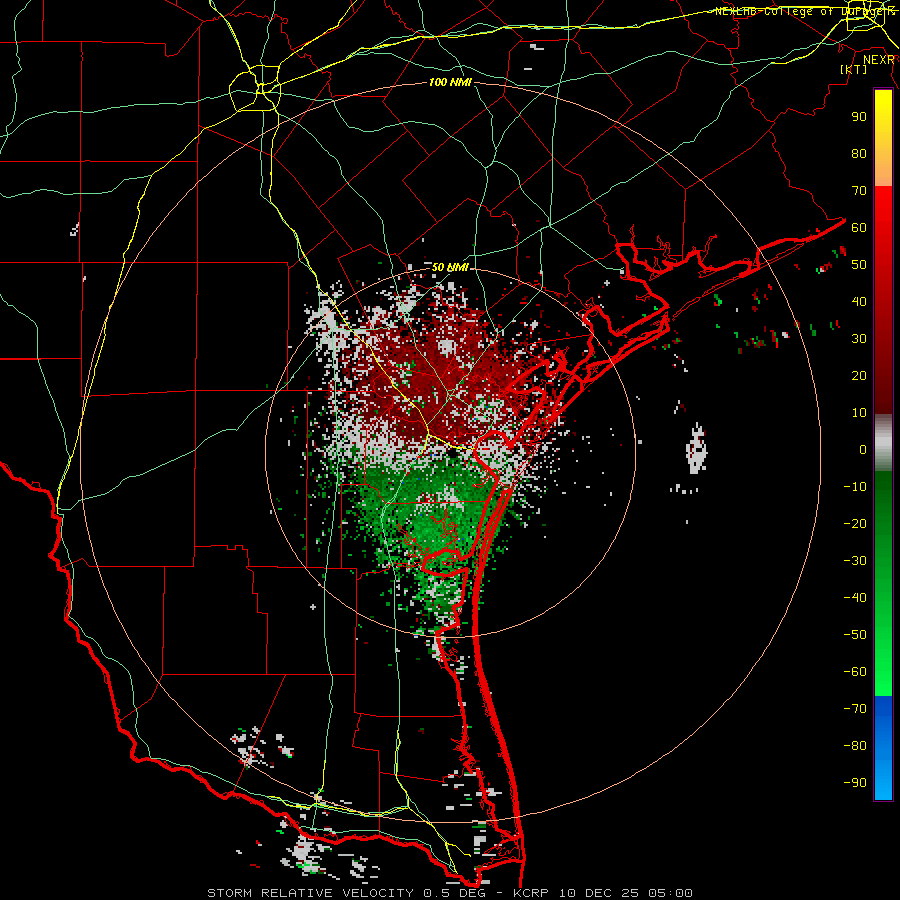Select the 0 value on the velocity scale

tap(863, 449)
